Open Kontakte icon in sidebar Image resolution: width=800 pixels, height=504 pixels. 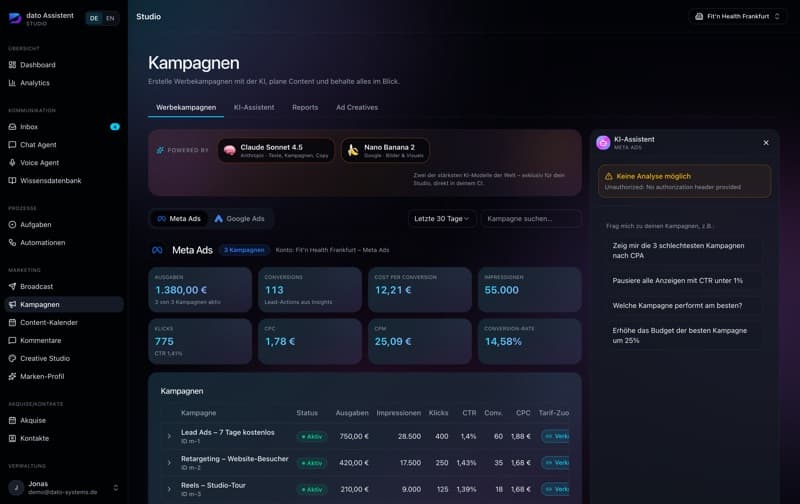click(12, 438)
